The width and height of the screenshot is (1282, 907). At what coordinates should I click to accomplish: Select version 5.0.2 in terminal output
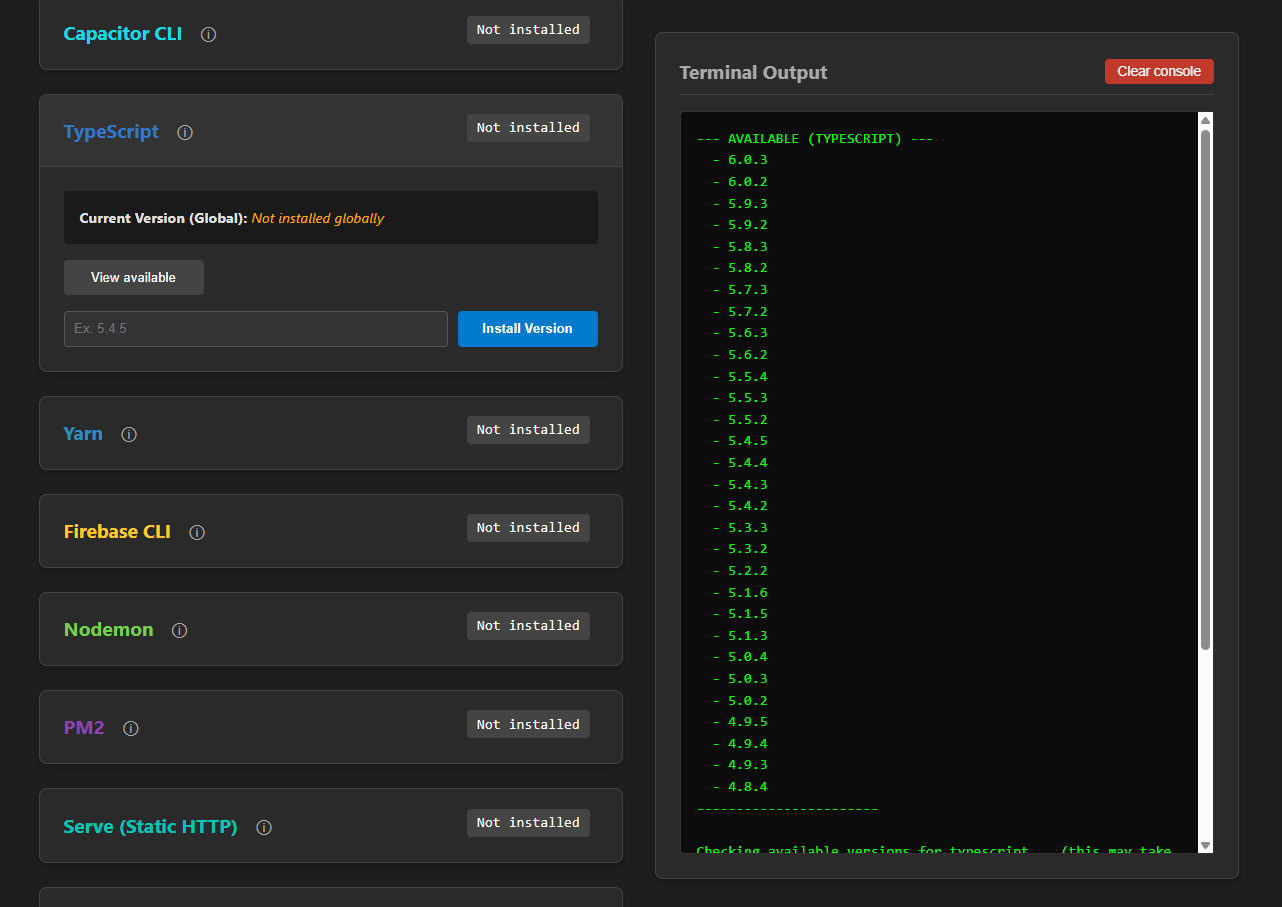tap(747, 701)
